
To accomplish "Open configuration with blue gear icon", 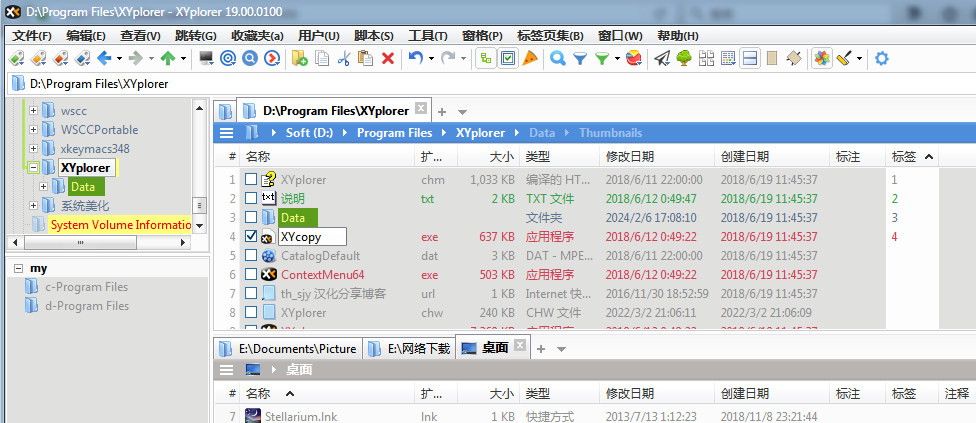I will (881, 58).
